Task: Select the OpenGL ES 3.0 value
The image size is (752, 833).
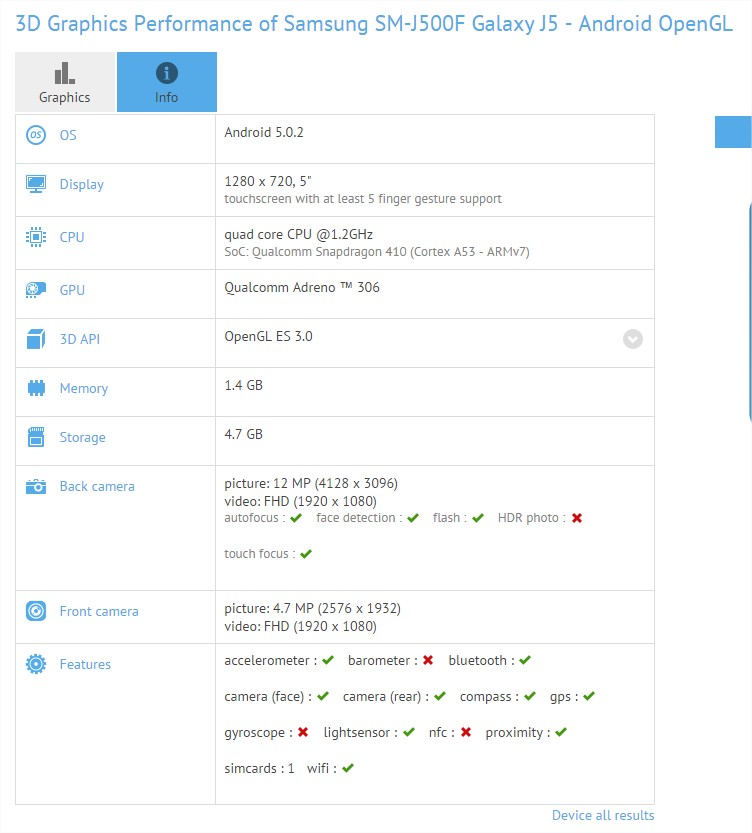Action: [x=268, y=336]
